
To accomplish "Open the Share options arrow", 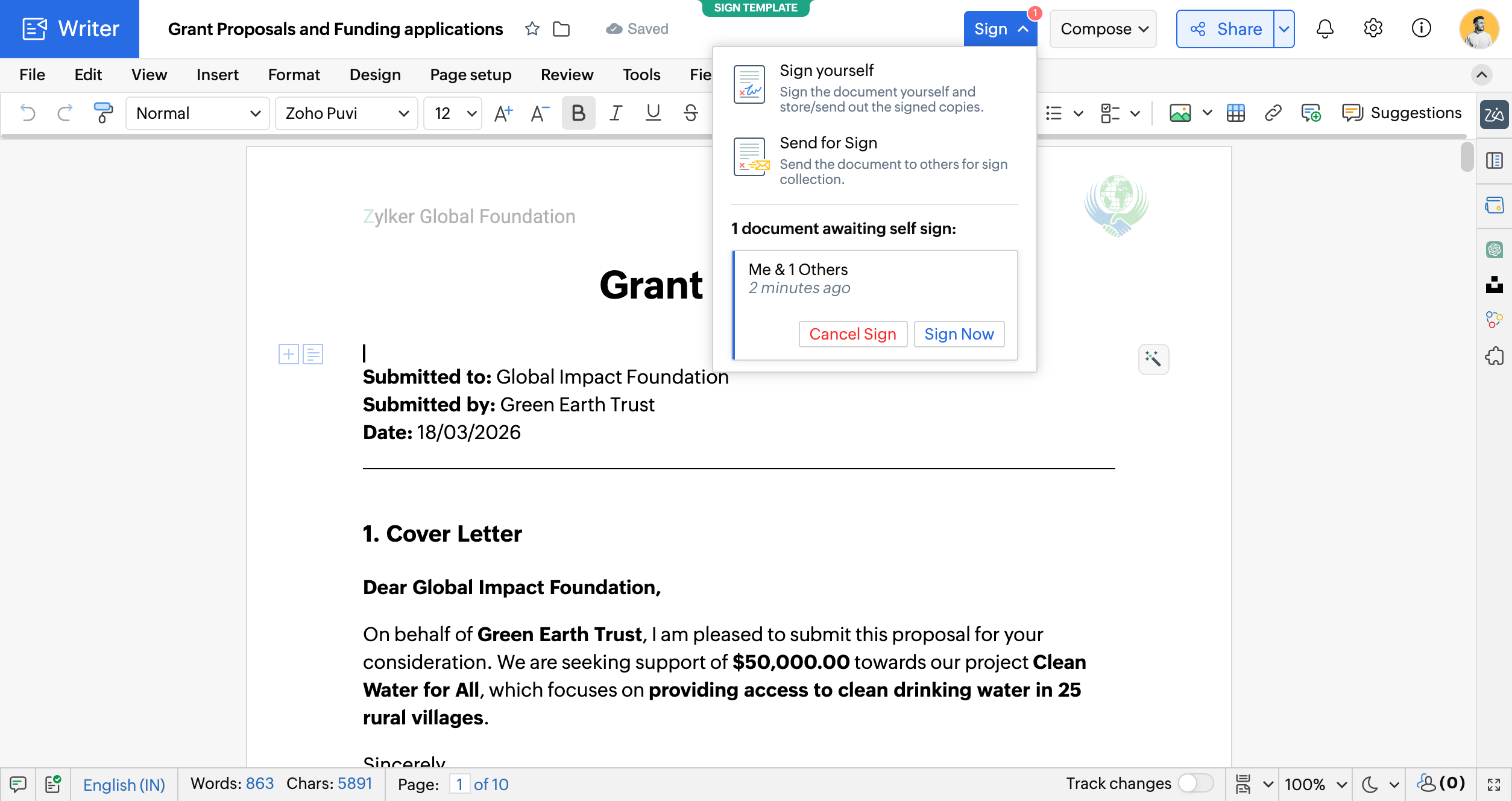I will click(1284, 29).
